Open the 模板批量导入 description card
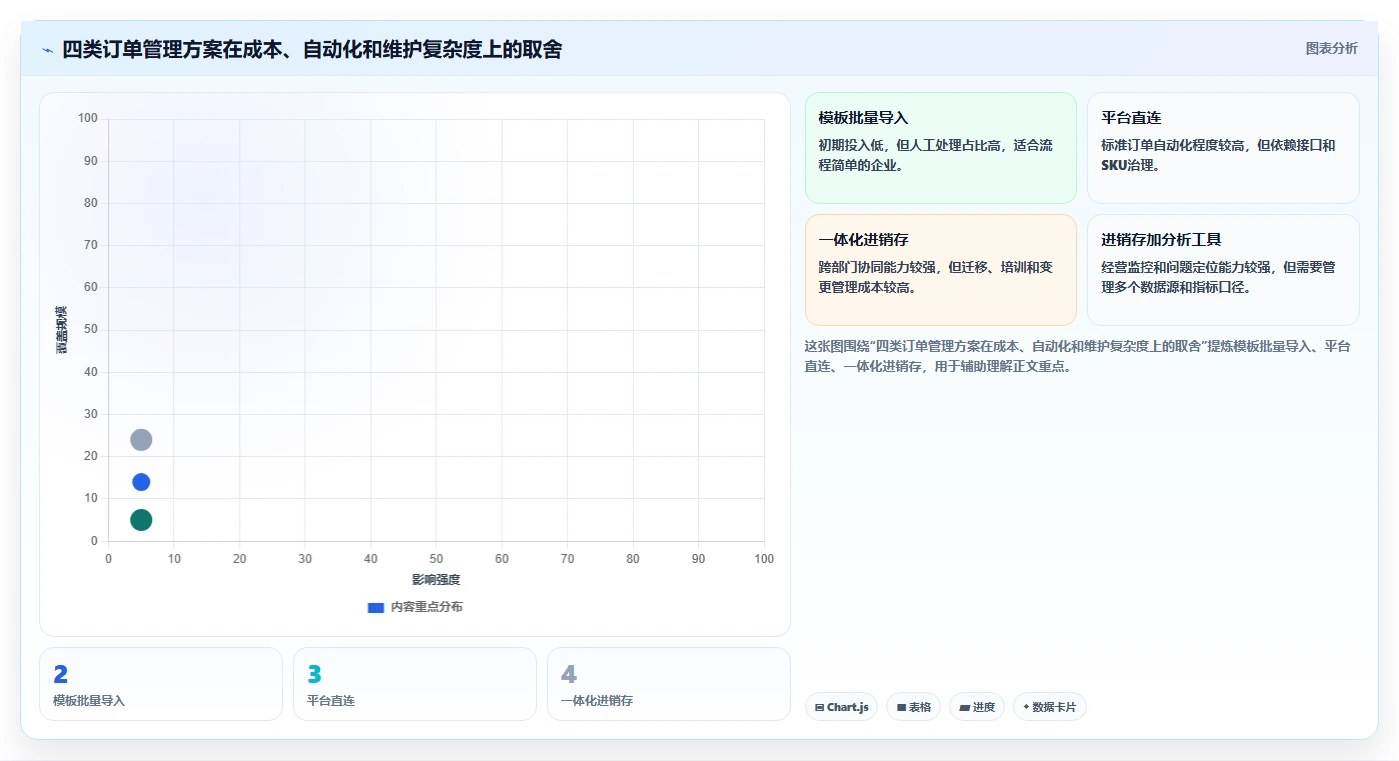Screen dimensions: 1399x761 [940, 148]
